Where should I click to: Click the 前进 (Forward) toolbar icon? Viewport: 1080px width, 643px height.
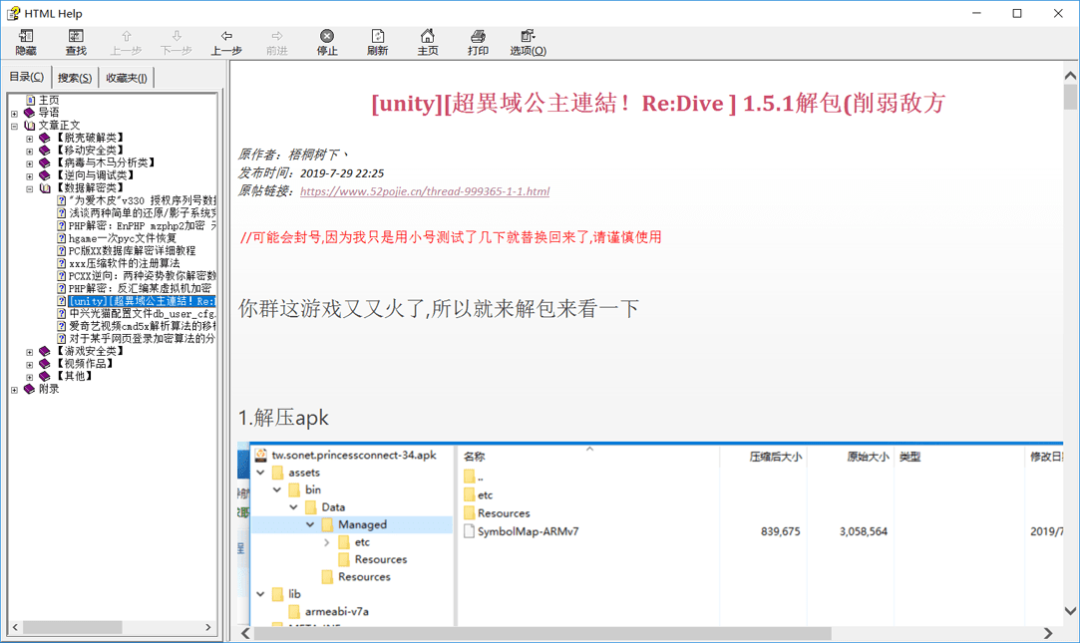tap(277, 36)
